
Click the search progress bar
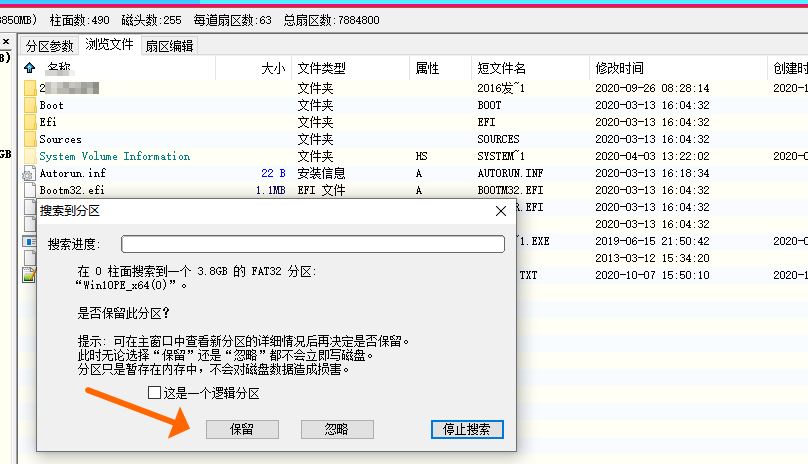pyautogui.click(x=312, y=244)
